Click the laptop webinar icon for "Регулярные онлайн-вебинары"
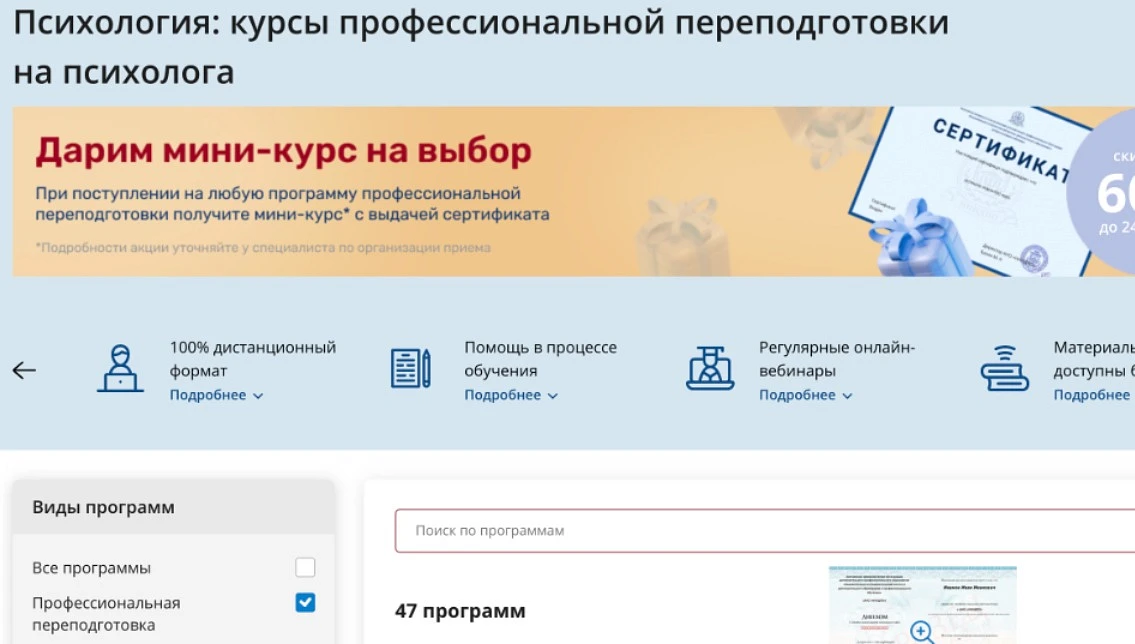Screen dimensions: 1135x644 [709, 367]
